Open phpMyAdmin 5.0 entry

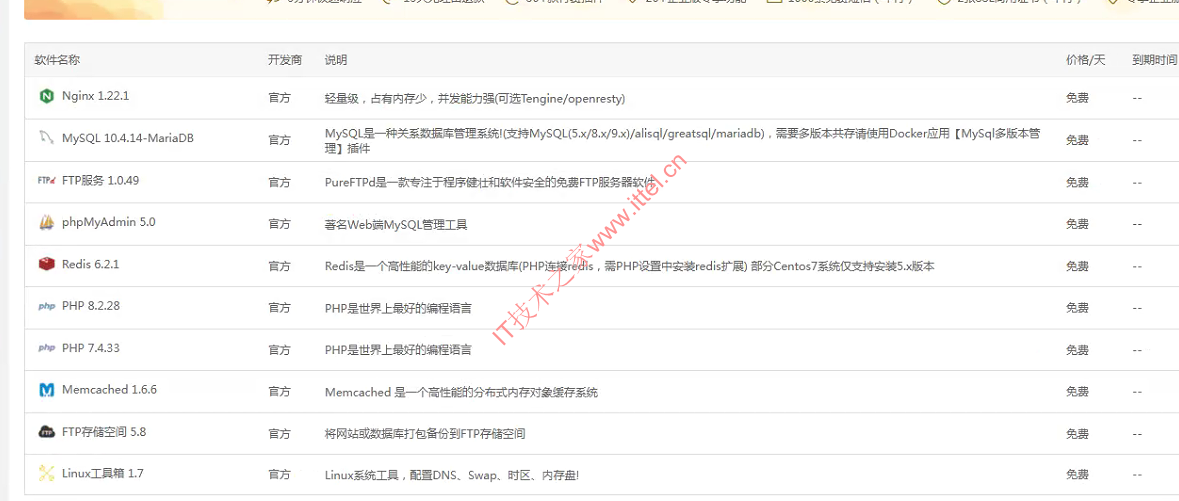pos(109,223)
